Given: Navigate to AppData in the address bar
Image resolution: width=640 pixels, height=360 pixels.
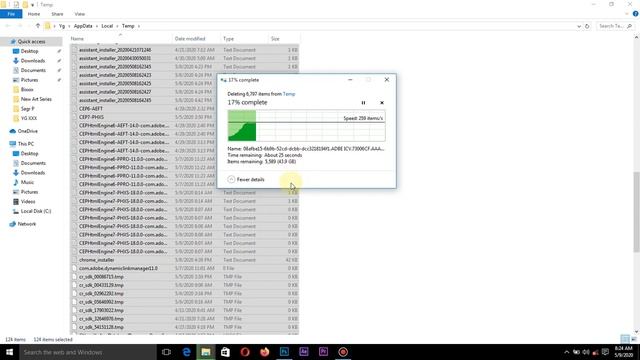Looking at the screenshot, I should pyautogui.click(x=83, y=26).
